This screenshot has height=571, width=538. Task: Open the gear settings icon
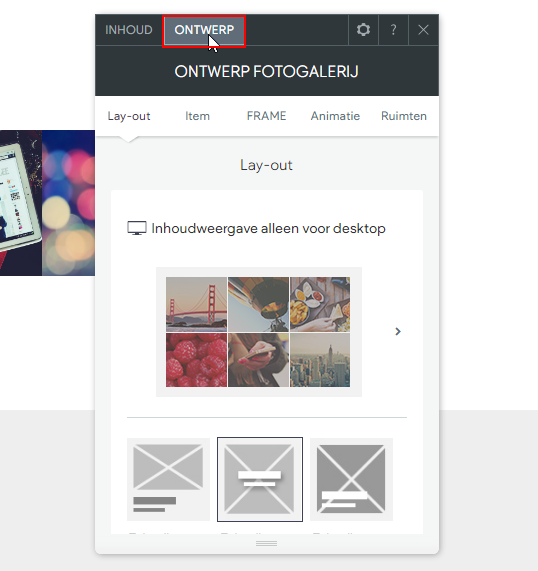tap(363, 30)
